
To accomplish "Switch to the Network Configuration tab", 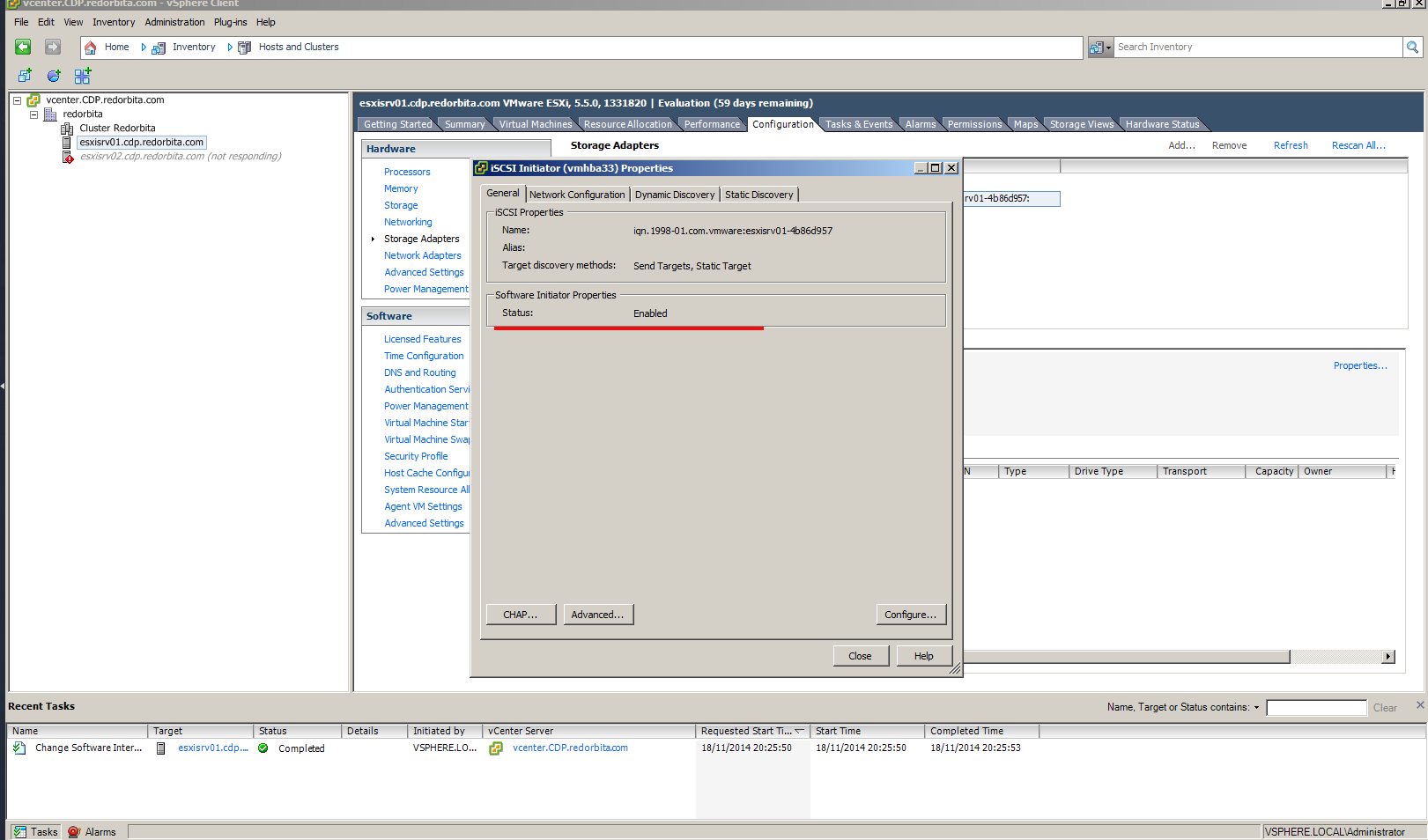I will [577, 195].
